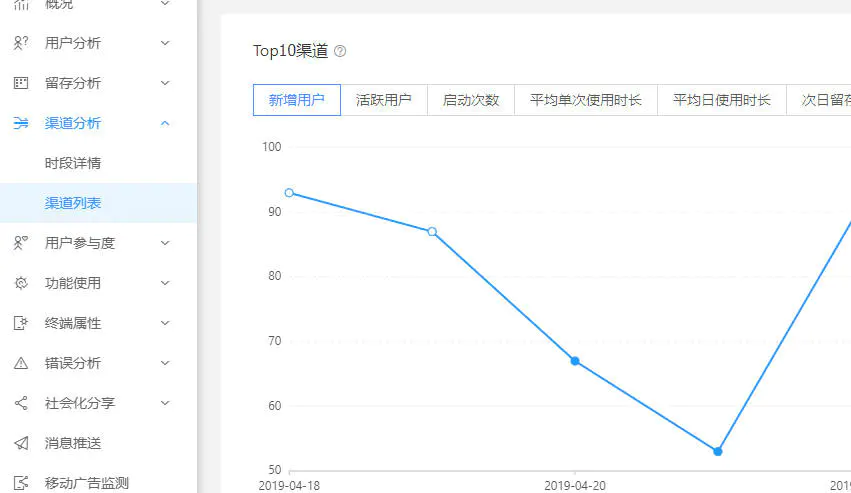Click the lowest chart data point near 53

(x=717, y=451)
